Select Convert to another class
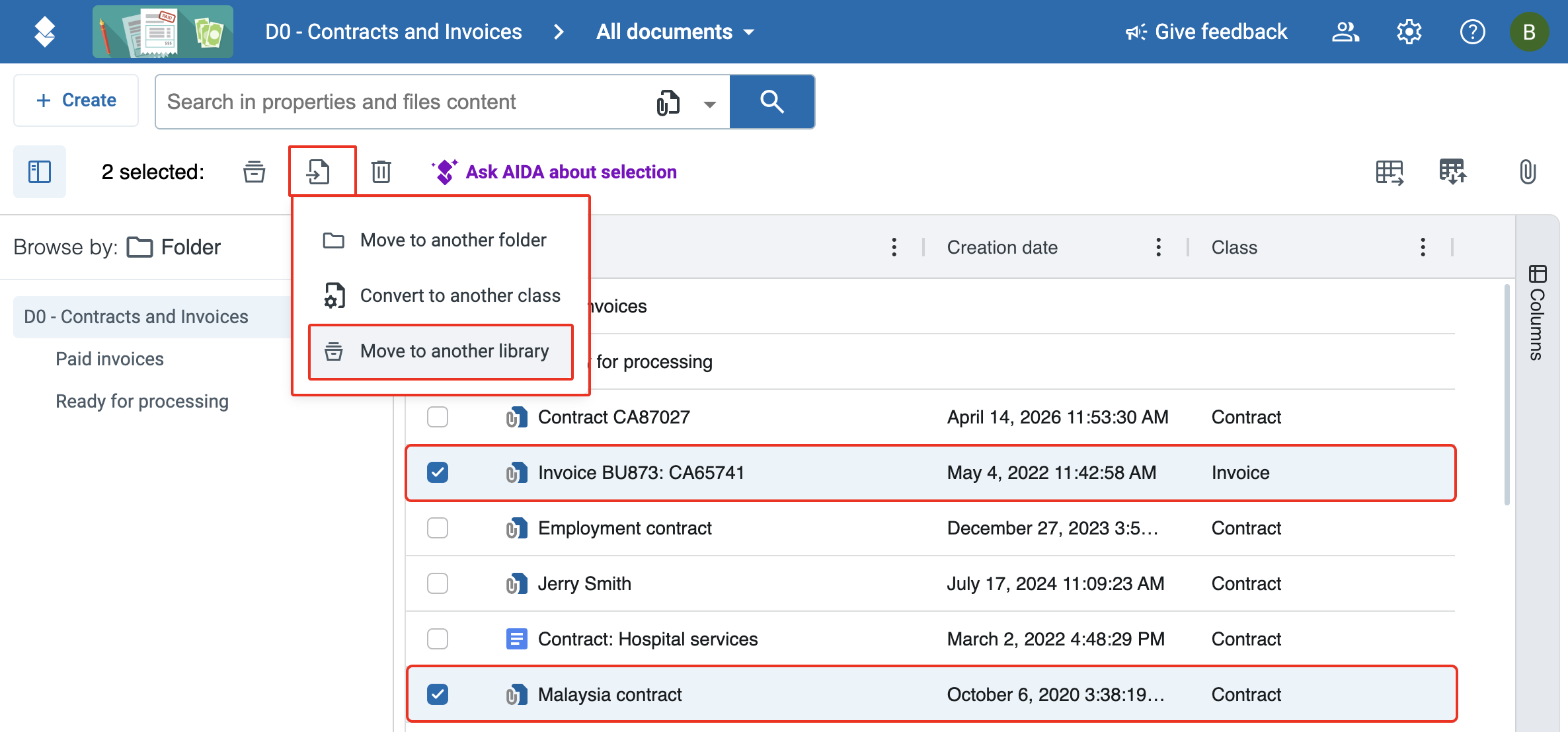 441,296
